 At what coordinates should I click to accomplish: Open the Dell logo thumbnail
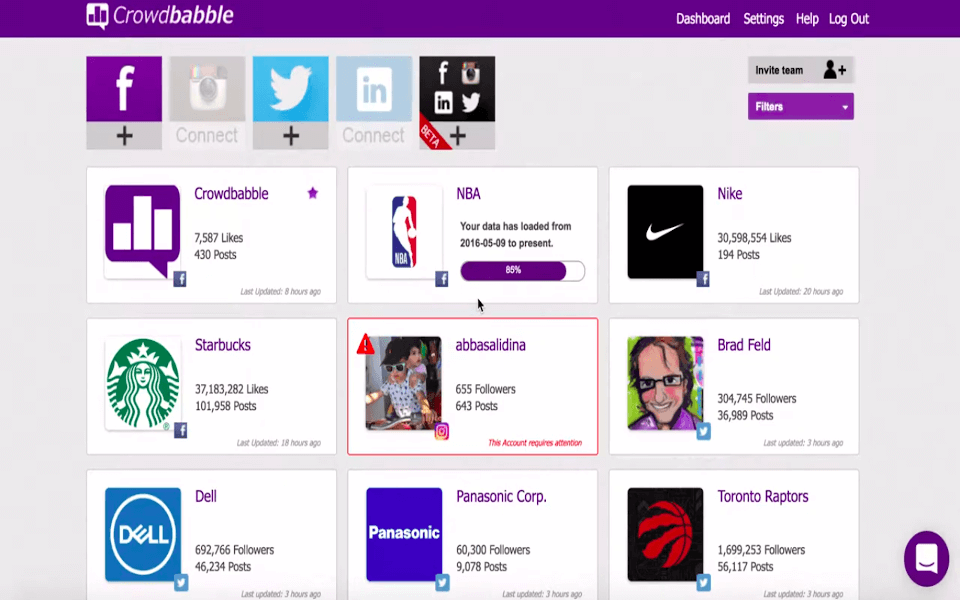coord(143,534)
